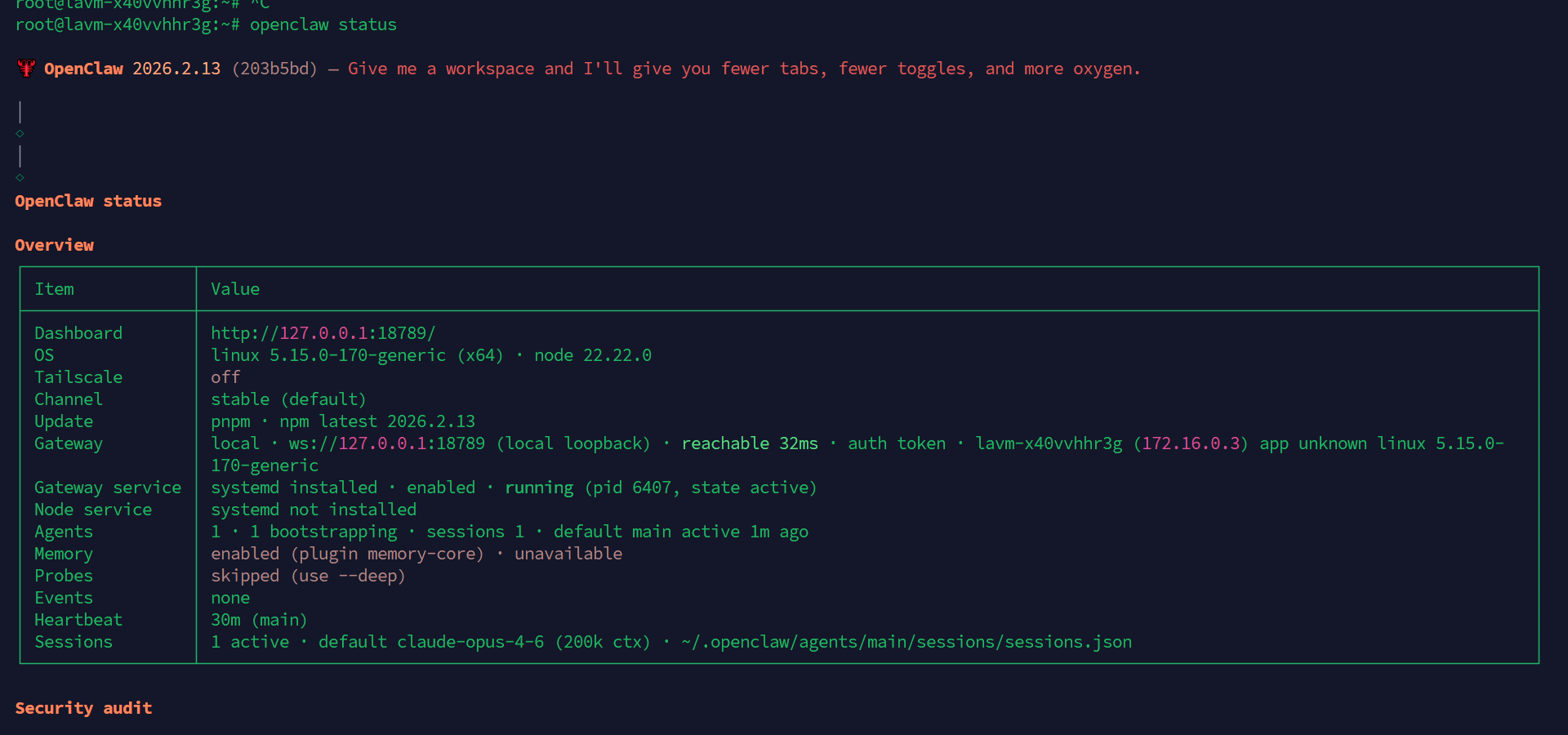The height and width of the screenshot is (735, 1568).
Task: Click the 'Update' row label
Action: coord(64,421)
